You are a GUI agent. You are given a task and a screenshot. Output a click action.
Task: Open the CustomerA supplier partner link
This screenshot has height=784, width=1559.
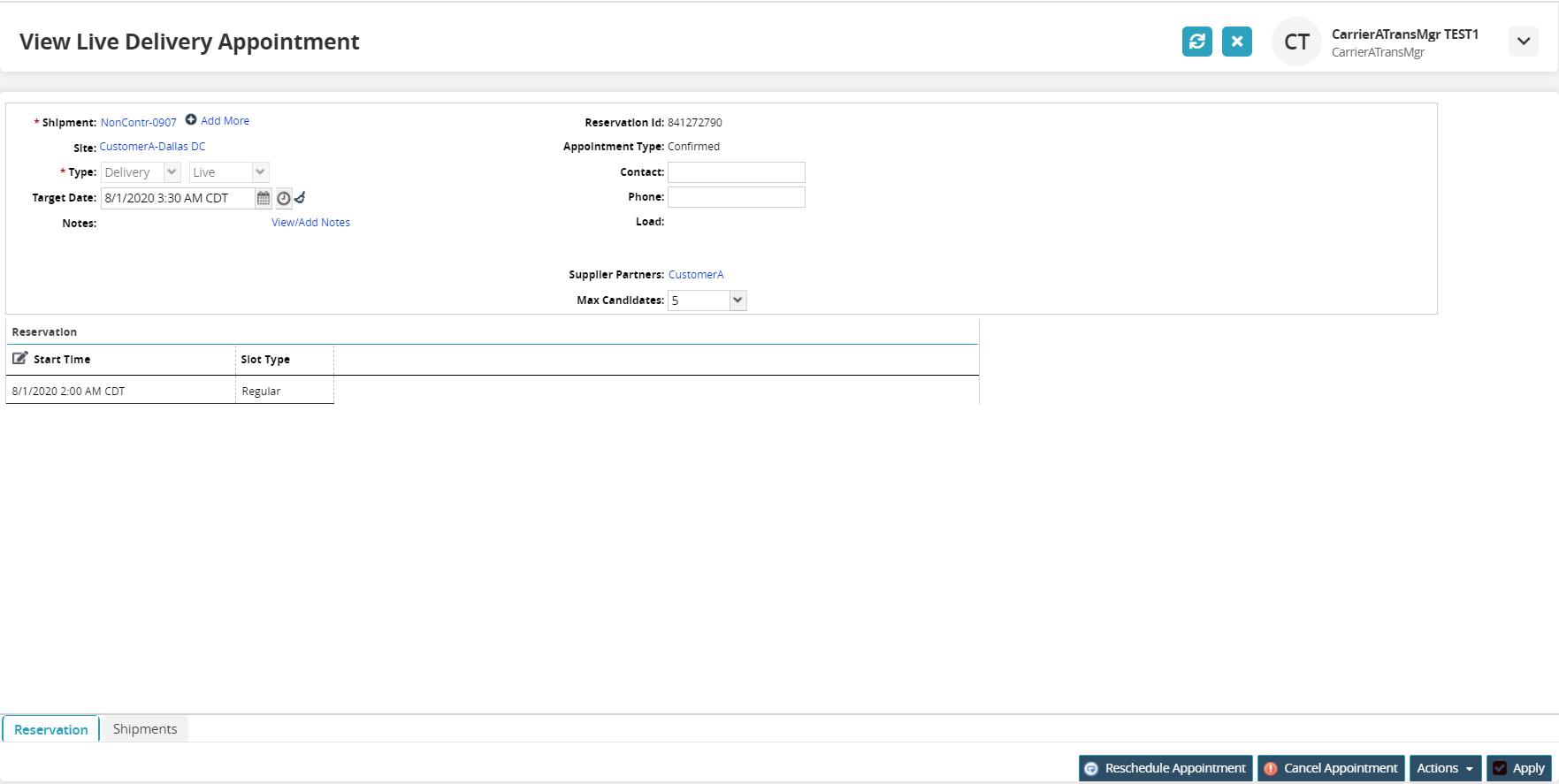point(696,275)
